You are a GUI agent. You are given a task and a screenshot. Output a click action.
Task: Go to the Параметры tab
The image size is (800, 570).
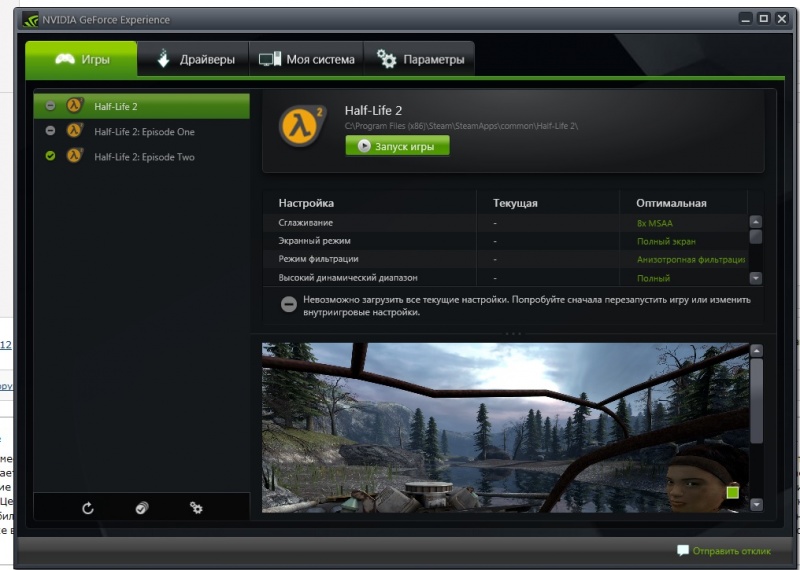click(x=419, y=59)
